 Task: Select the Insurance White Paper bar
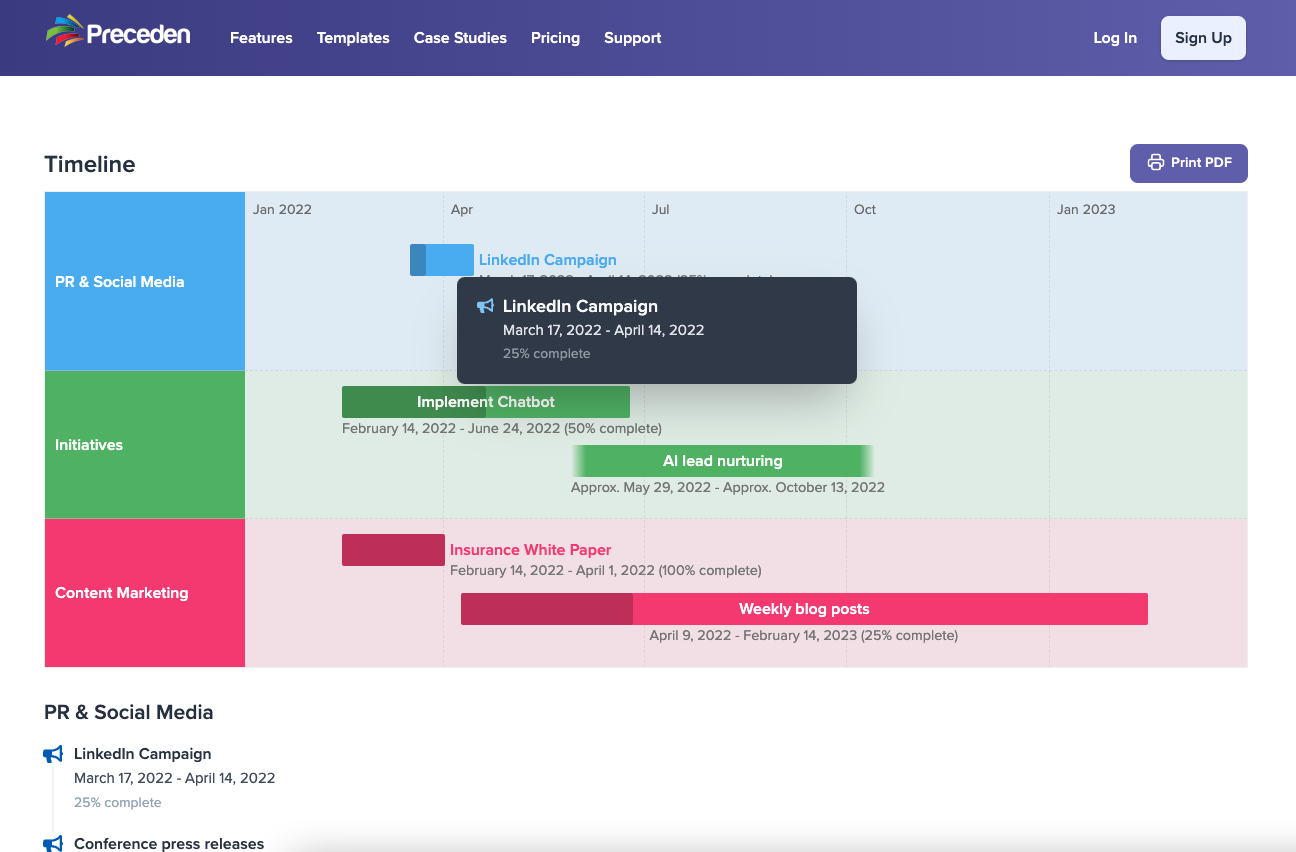click(393, 550)
